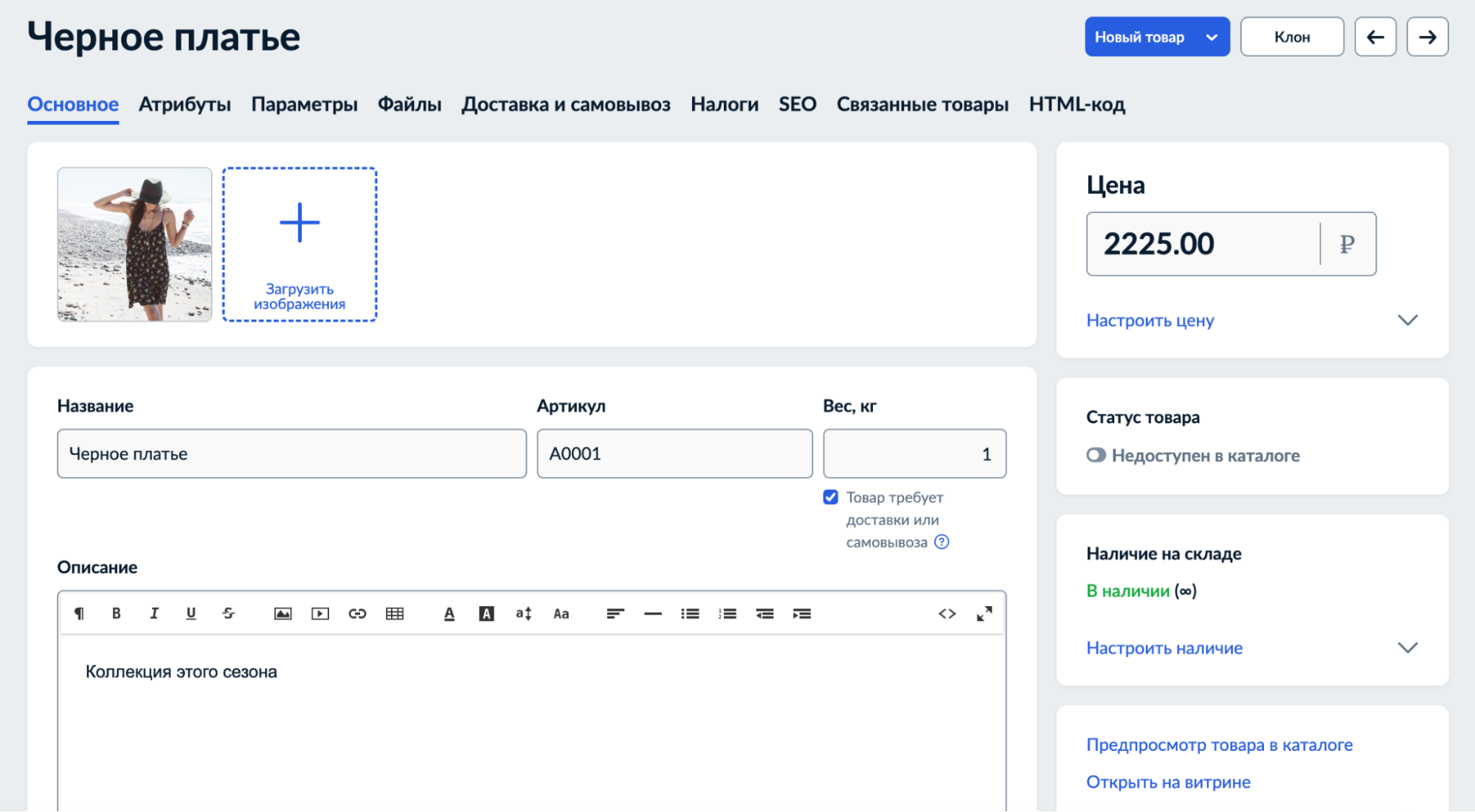Open text color picker in editor
1475x812 pixels.
[x=449, y=614]
